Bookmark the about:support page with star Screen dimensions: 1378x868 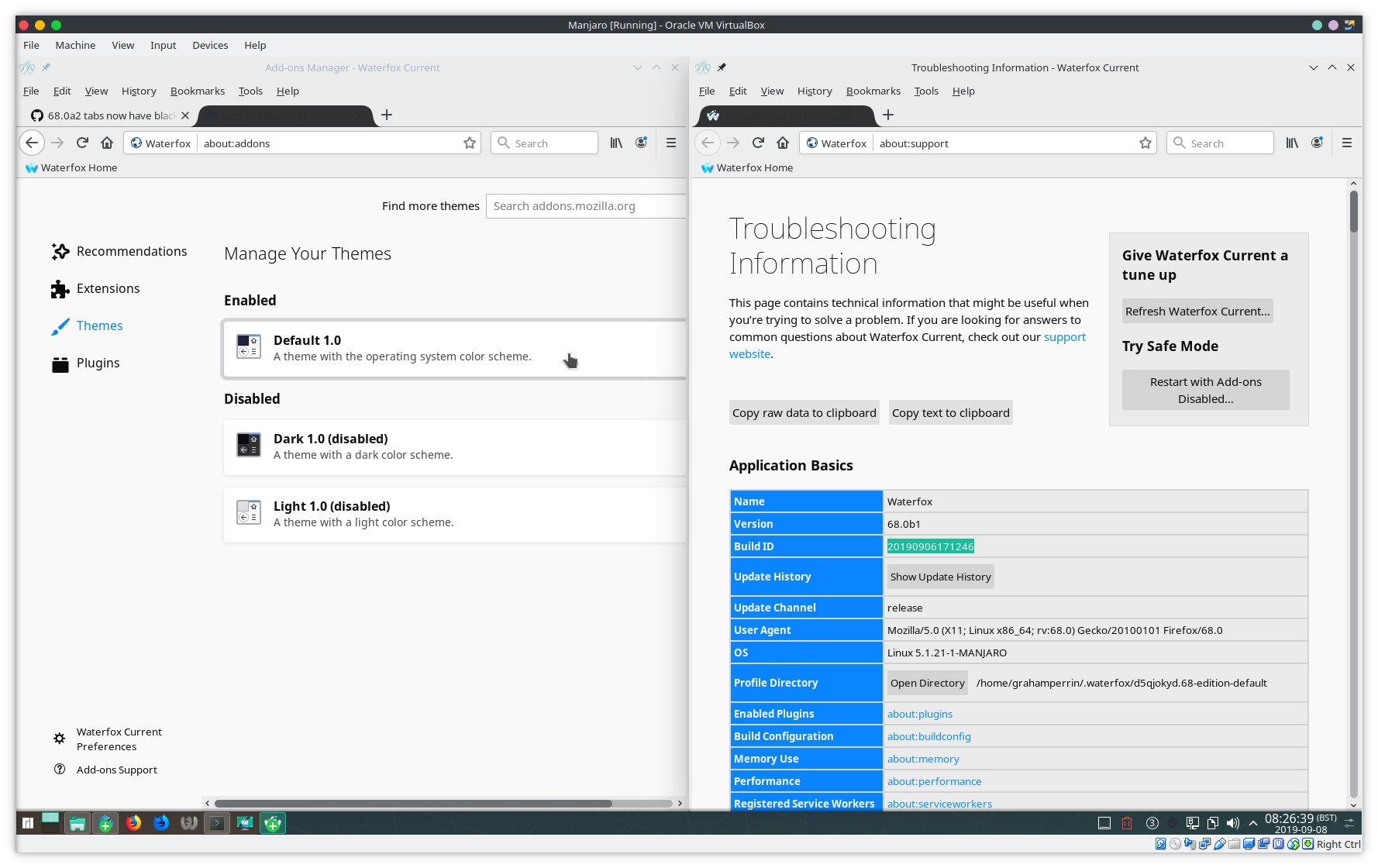tap(1145, 143)
